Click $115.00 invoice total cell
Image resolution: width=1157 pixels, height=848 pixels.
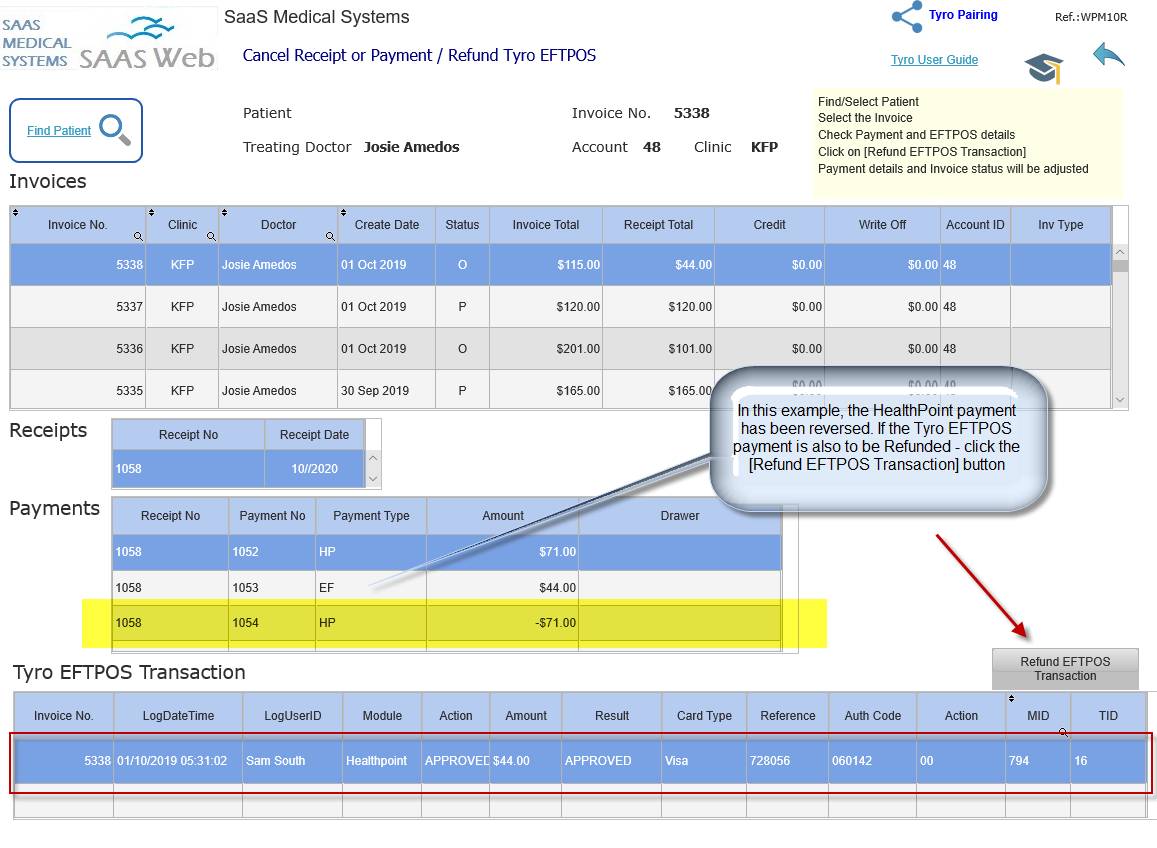click(546, 264)
